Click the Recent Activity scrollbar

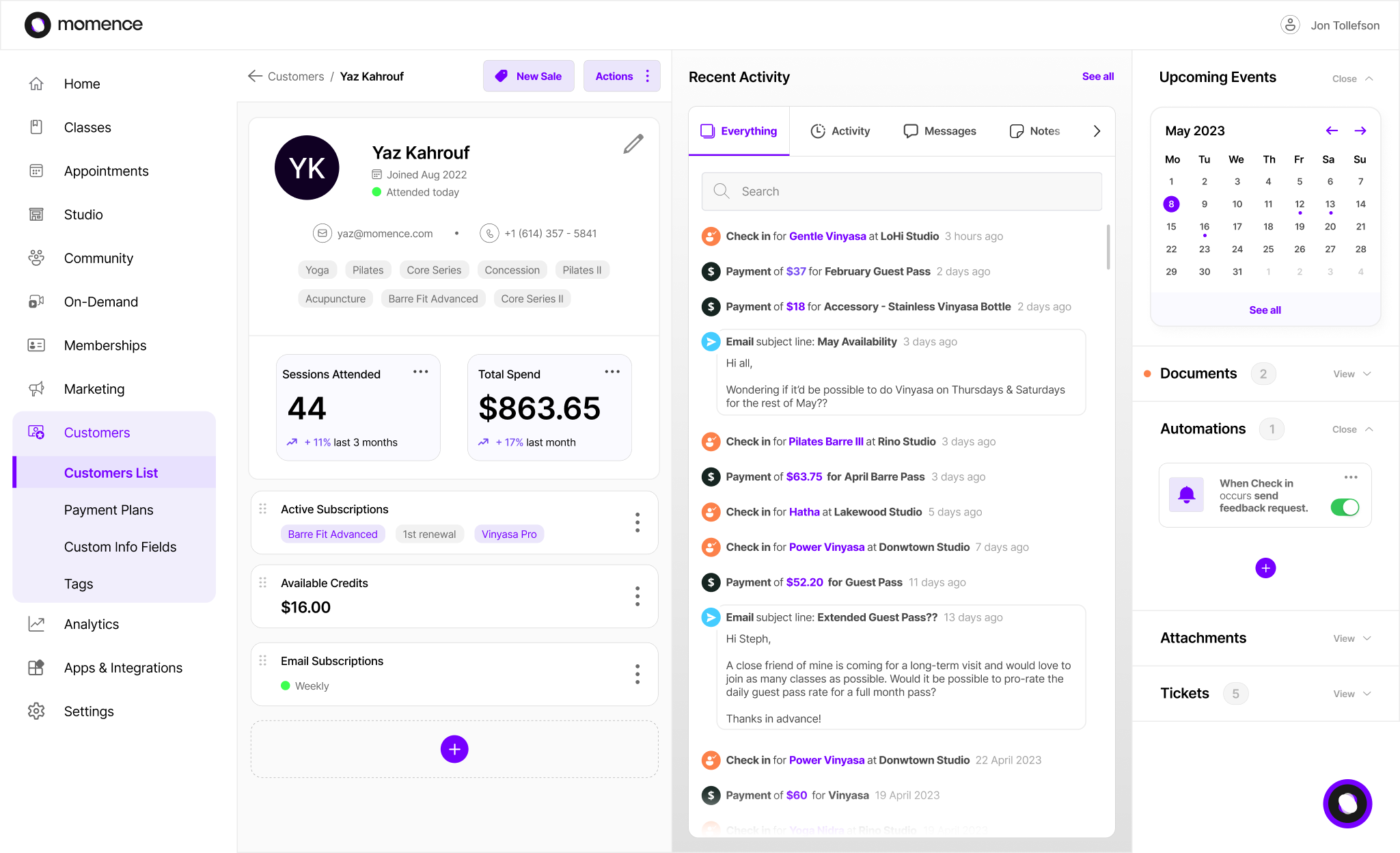pos(1108,246)
